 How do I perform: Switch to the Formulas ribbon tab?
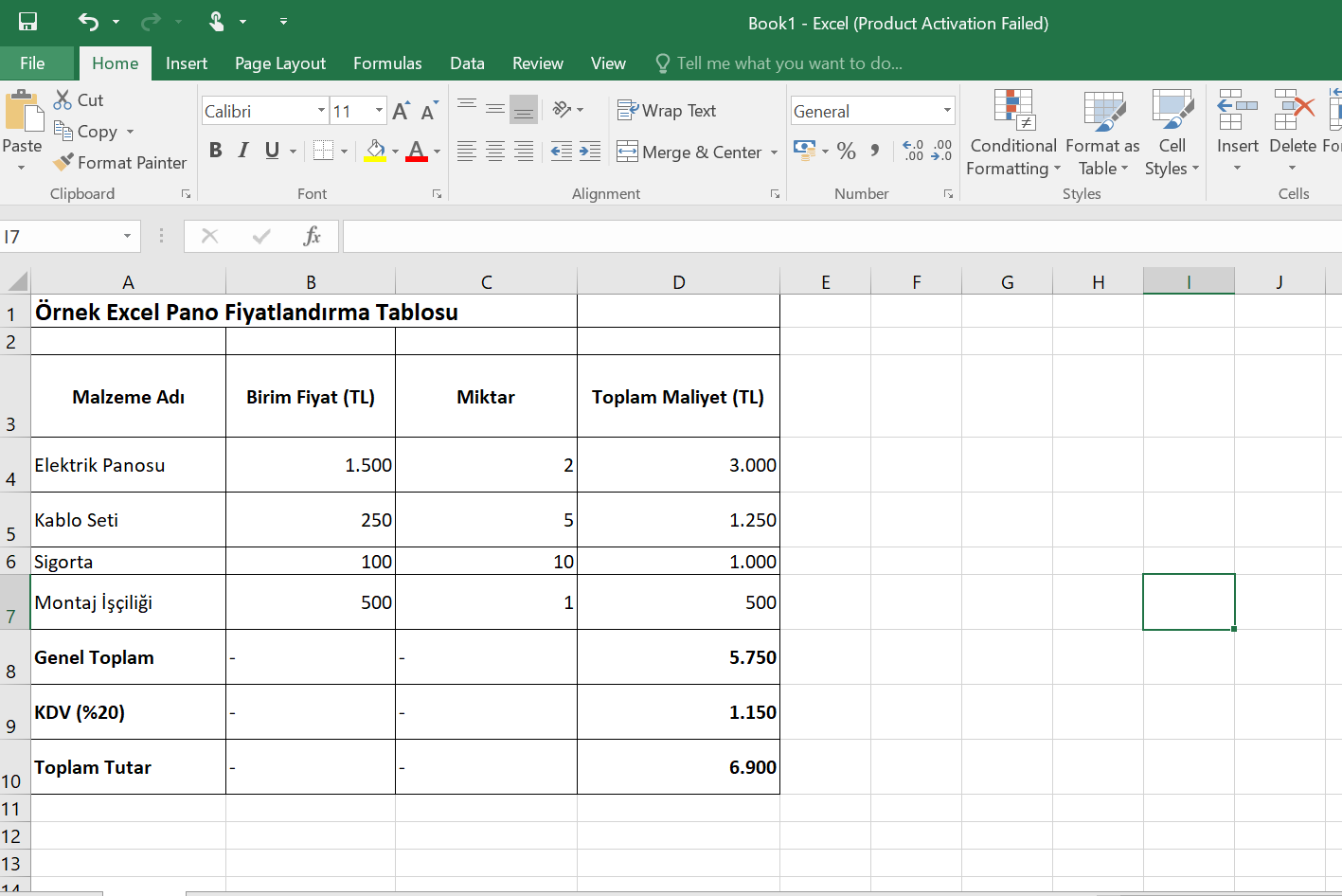point(387,63)
